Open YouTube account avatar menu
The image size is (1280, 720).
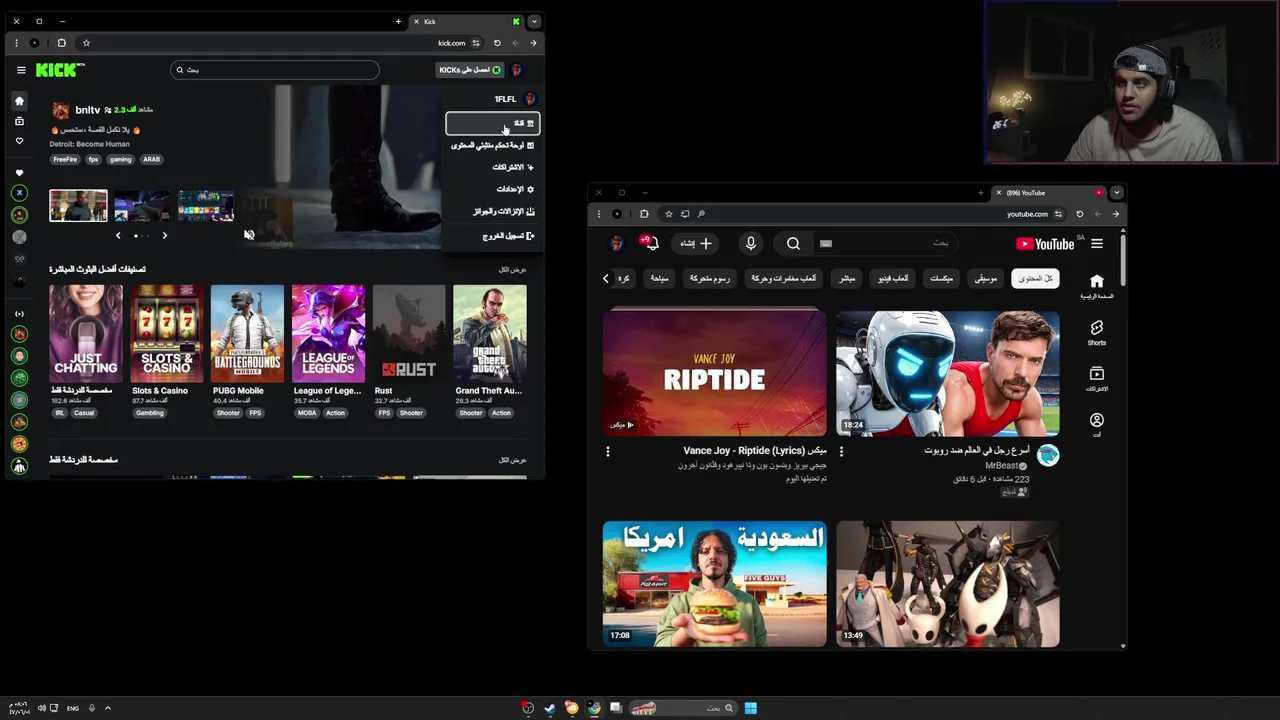(617, 243)
